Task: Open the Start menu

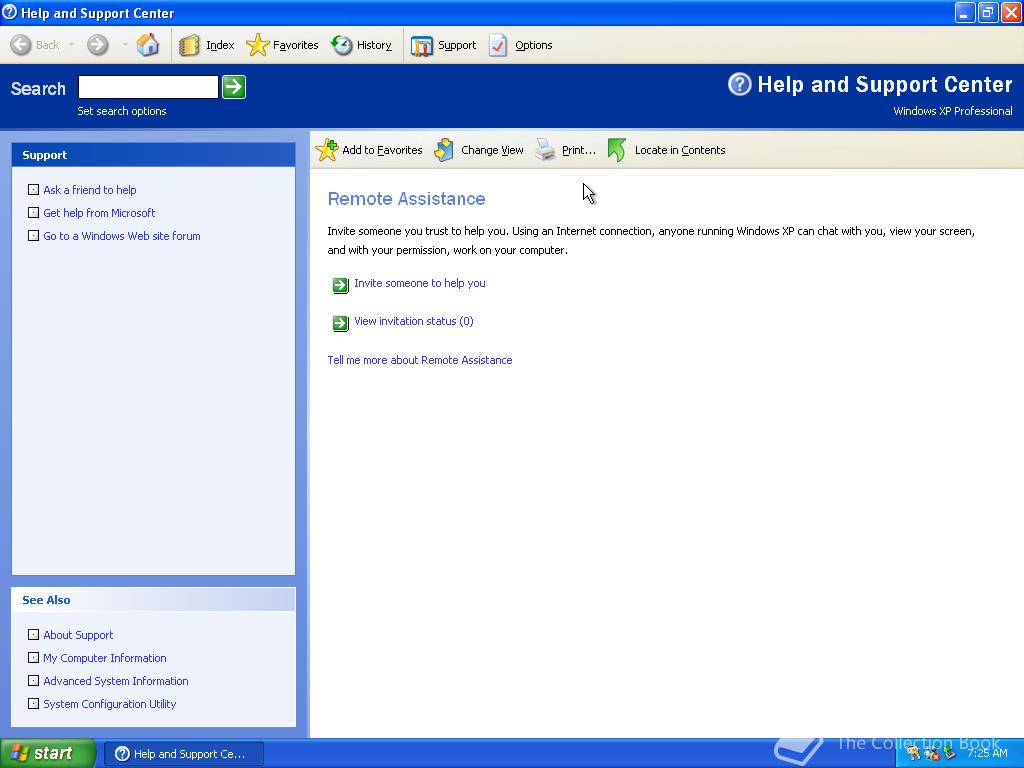Action: point(45,753)
